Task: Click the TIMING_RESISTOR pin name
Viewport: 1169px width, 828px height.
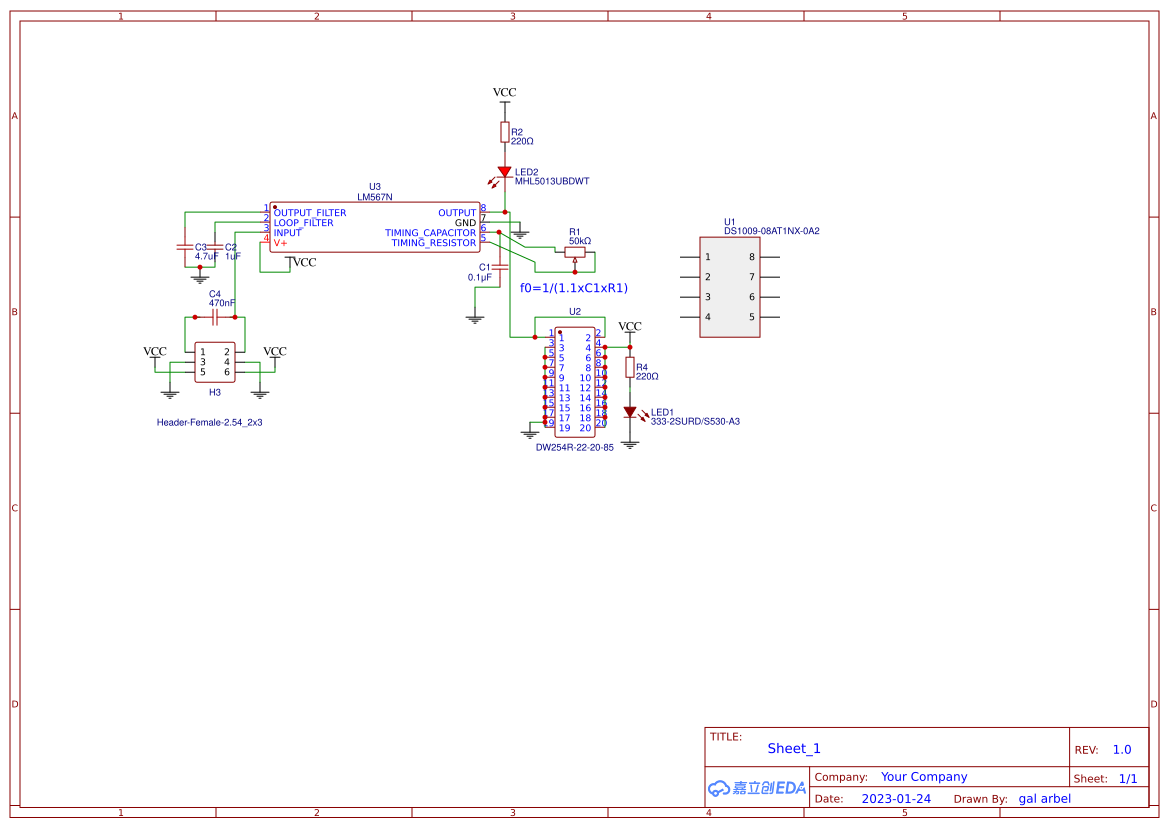Action: (x=434, y=243)
